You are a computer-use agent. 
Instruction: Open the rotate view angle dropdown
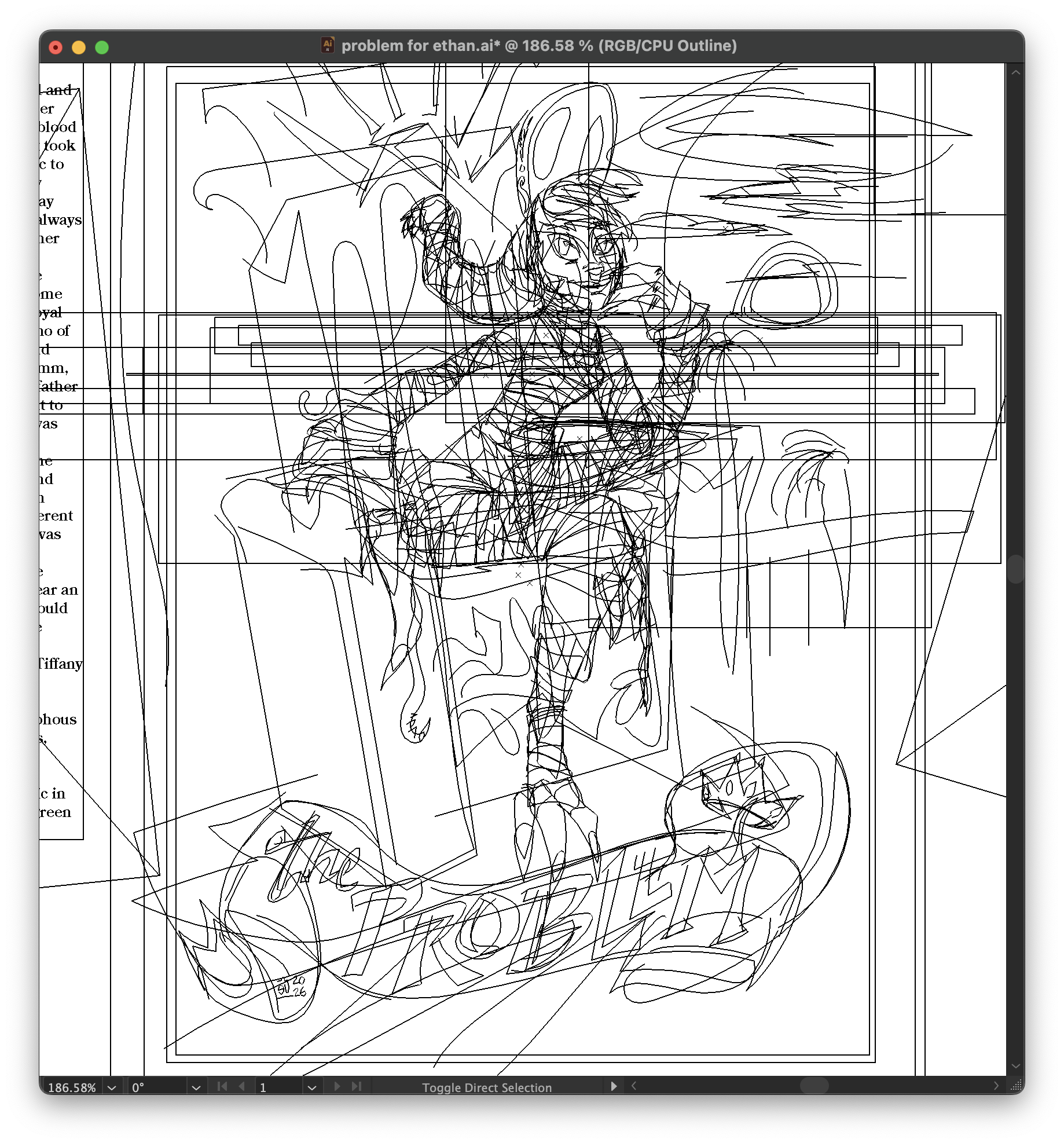[196, 1087]
